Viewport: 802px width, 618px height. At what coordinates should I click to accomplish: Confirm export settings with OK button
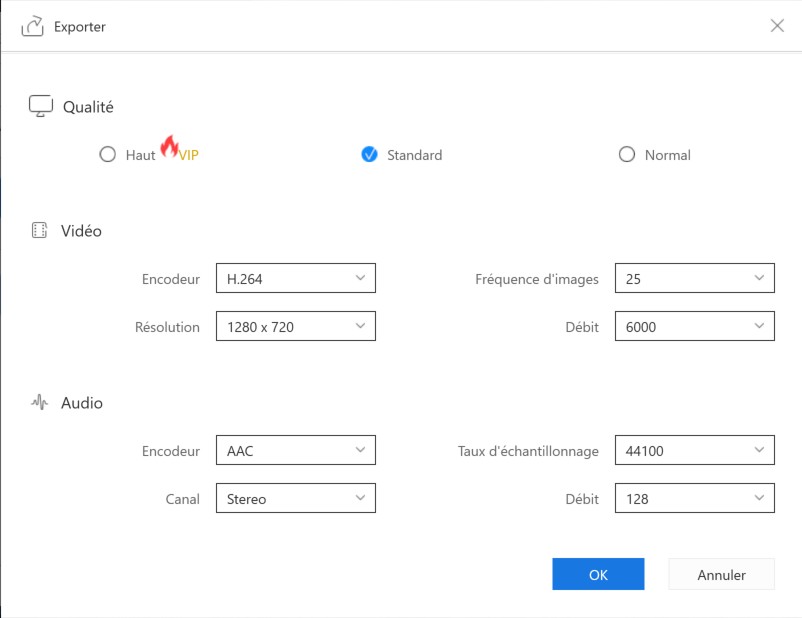tap(598, 575)
